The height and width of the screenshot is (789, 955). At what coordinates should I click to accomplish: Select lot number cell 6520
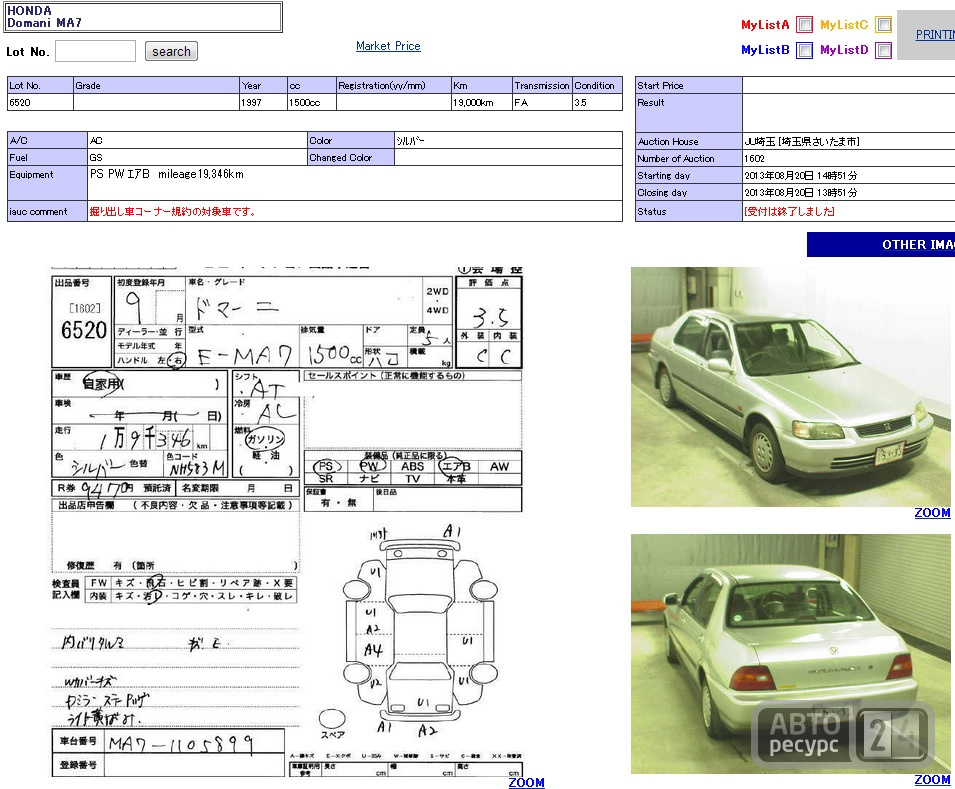[40, 102]
